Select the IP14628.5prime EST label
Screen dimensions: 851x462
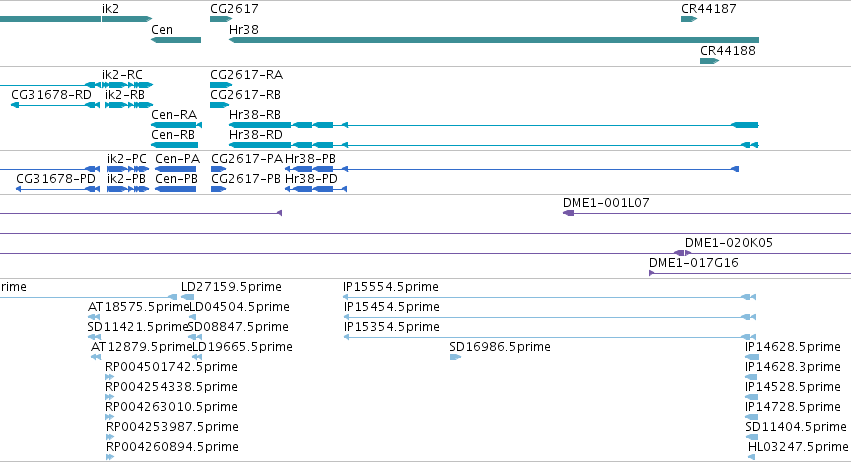point(793,347)
